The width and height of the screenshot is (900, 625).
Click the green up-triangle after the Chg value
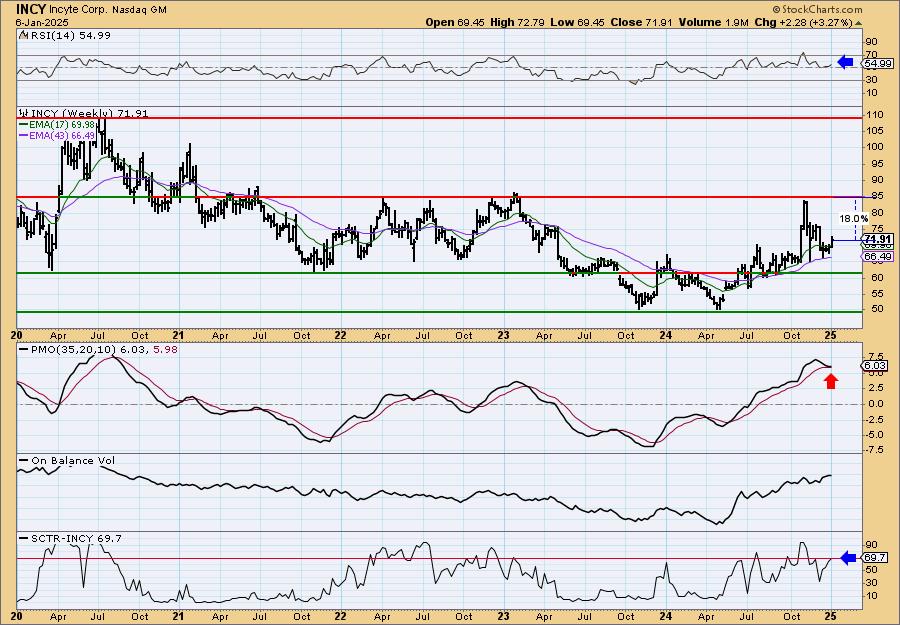[x=859, y=23]
